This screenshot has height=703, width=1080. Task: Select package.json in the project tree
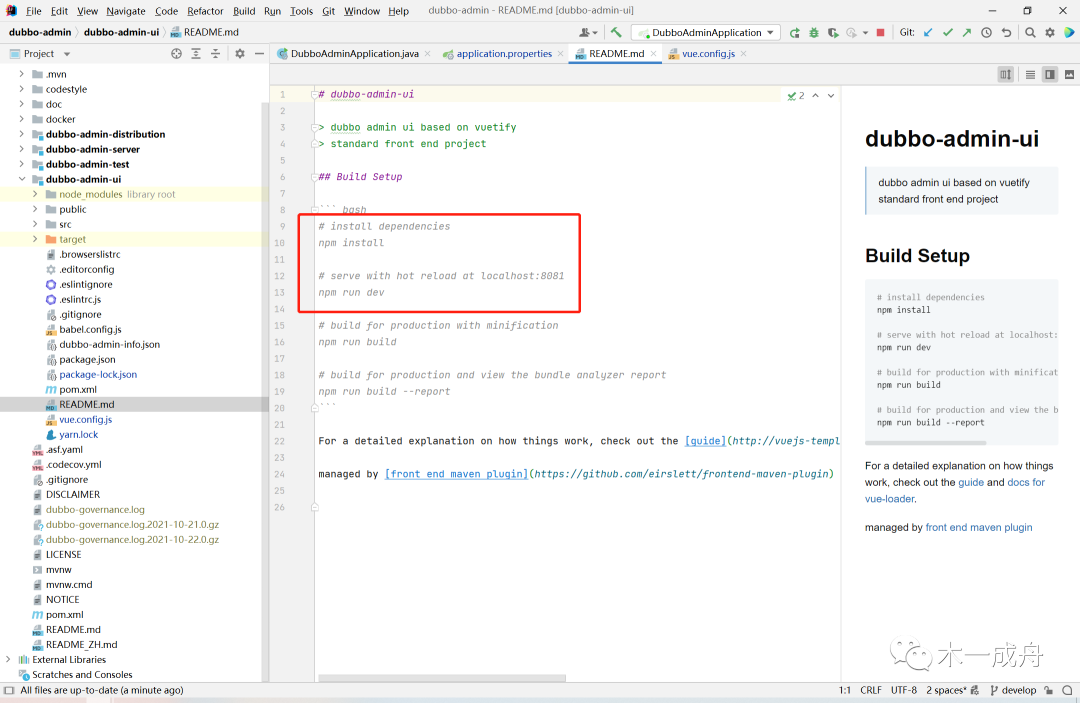tap(87, 359)
